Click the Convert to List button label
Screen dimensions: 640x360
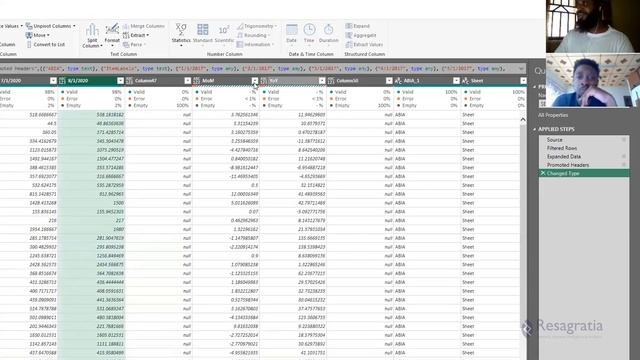pos(49,44)
